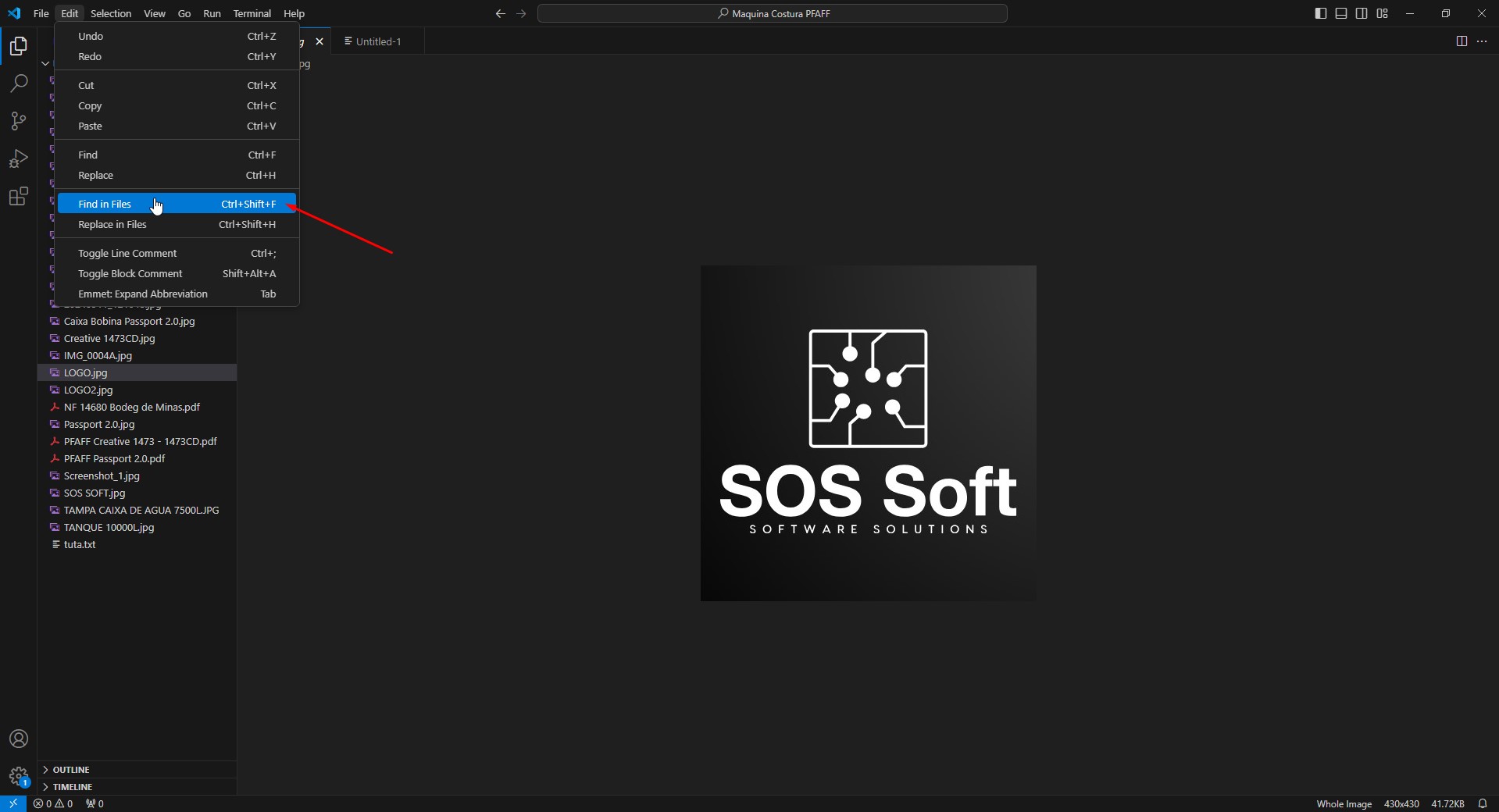The image size is (1499, 812).
Task: Click the Accounts icon
Action: pyautogui.click(x=19, y=739)
